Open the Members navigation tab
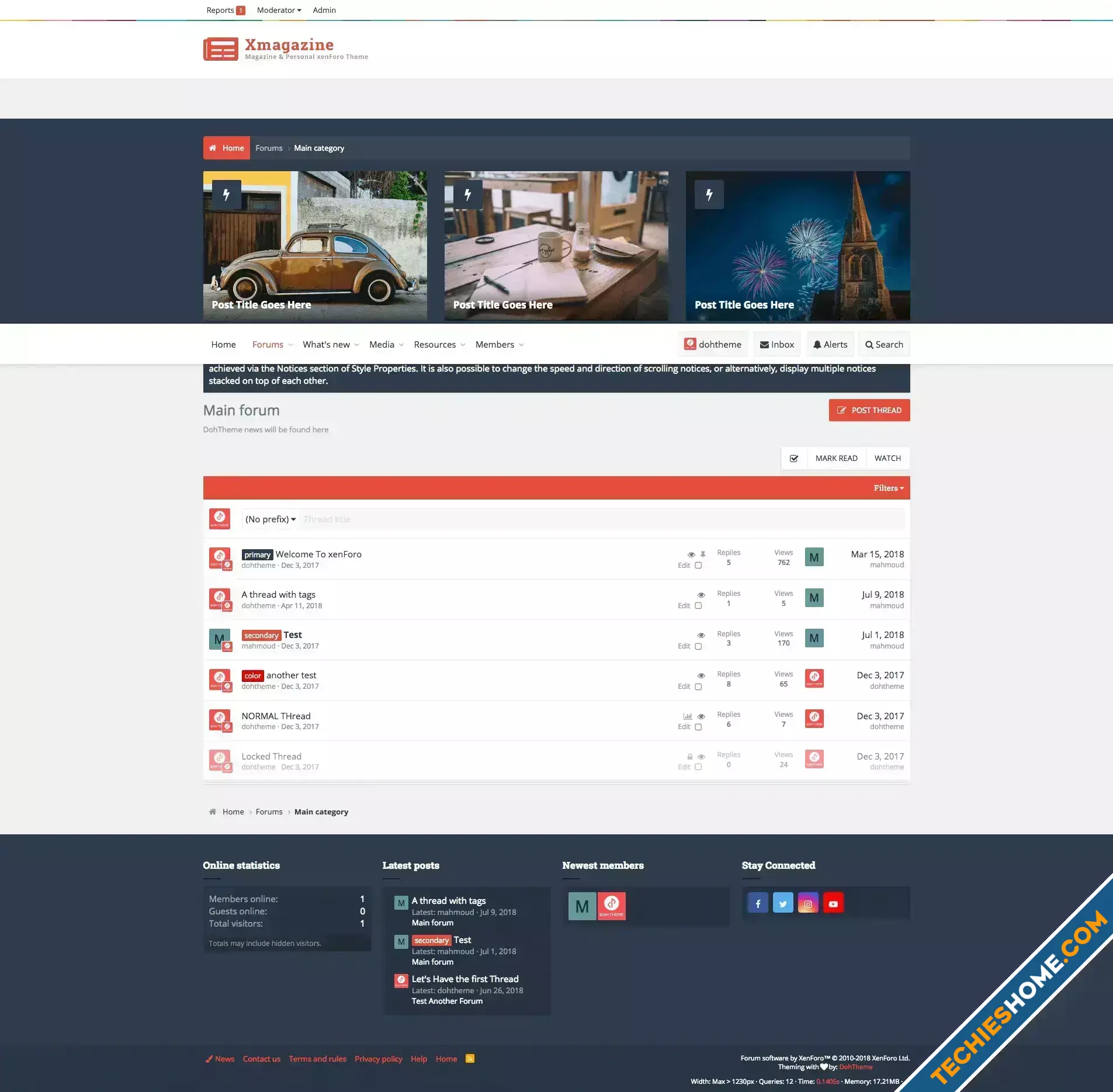 [x=494, y=345]
